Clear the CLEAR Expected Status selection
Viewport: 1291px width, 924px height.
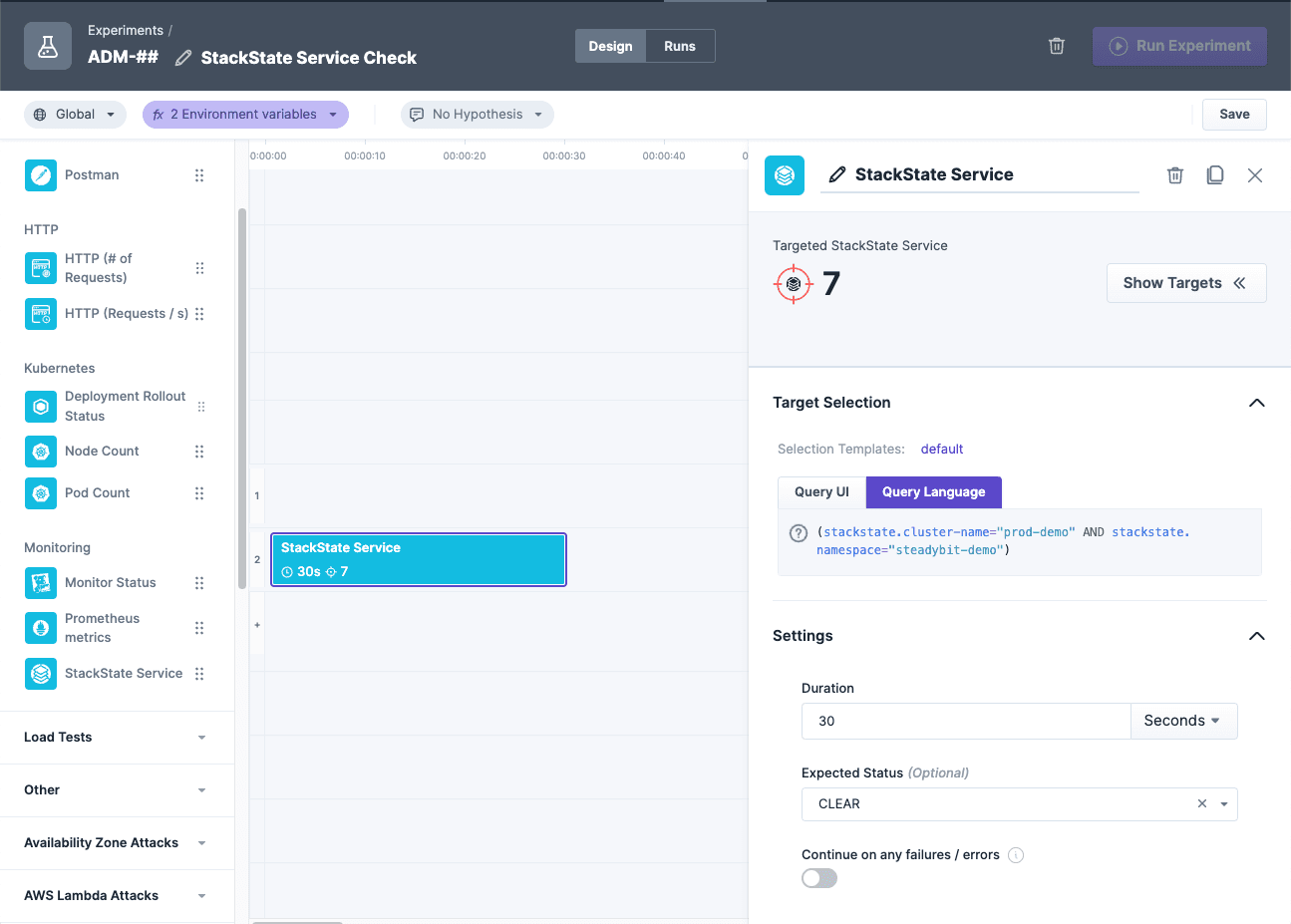1201,803
